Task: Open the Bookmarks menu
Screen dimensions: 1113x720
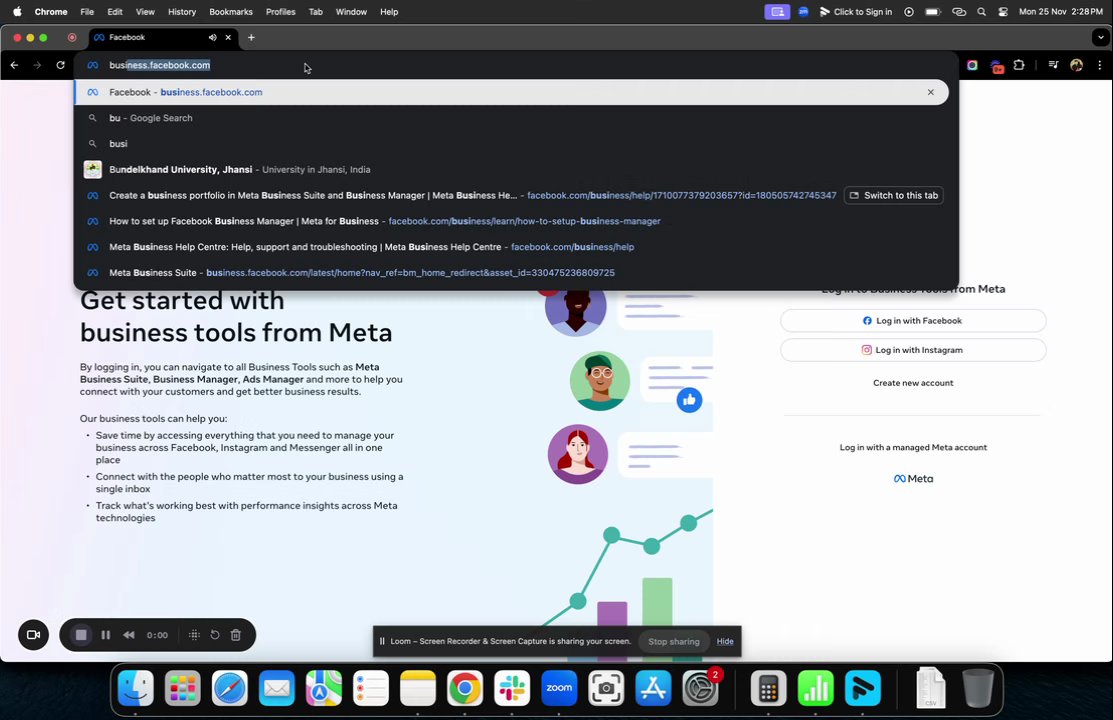Action: tap(231, 12)
